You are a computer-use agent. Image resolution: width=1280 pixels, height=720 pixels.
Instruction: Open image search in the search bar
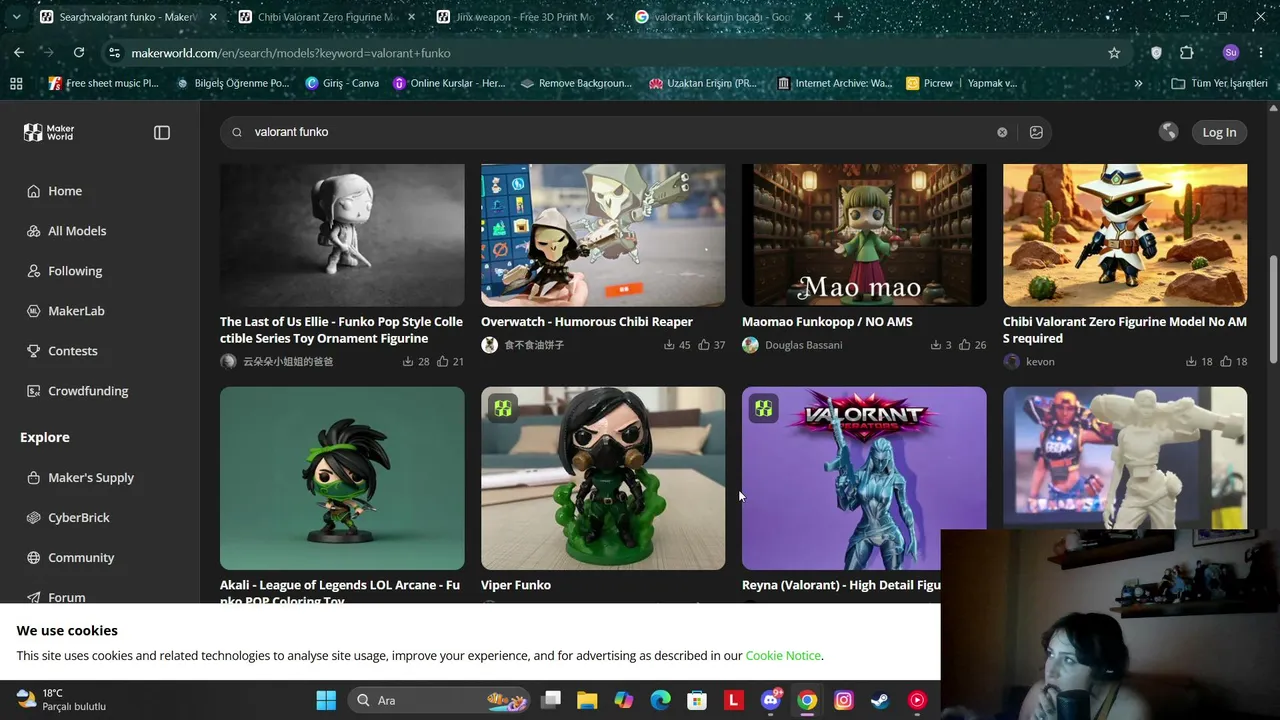(1036, 132)
